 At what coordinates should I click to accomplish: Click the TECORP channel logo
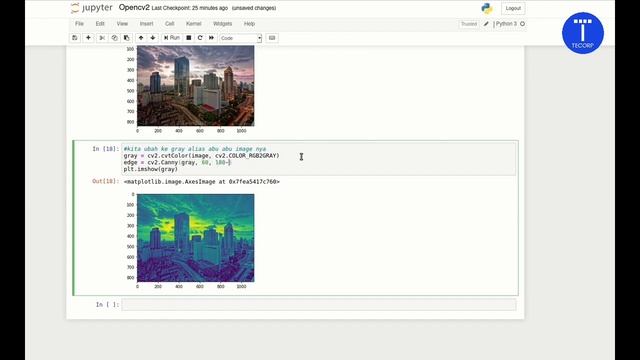pyautogui.click(x=583, y=33)
